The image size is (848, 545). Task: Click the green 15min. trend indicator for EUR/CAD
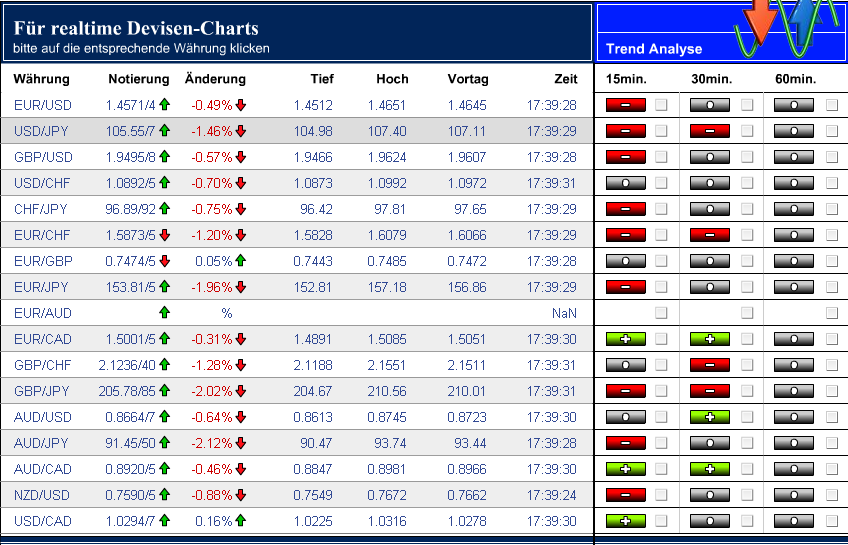(x=625, y=339)
